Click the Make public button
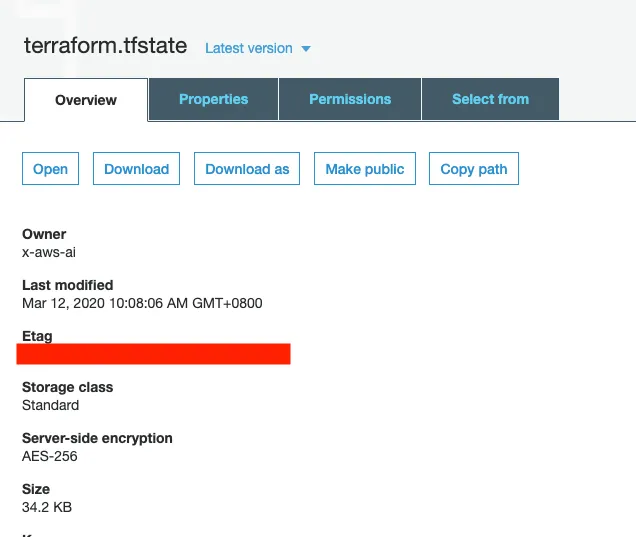The width and height of the screenshot is (636, 537). pos(365,169)
